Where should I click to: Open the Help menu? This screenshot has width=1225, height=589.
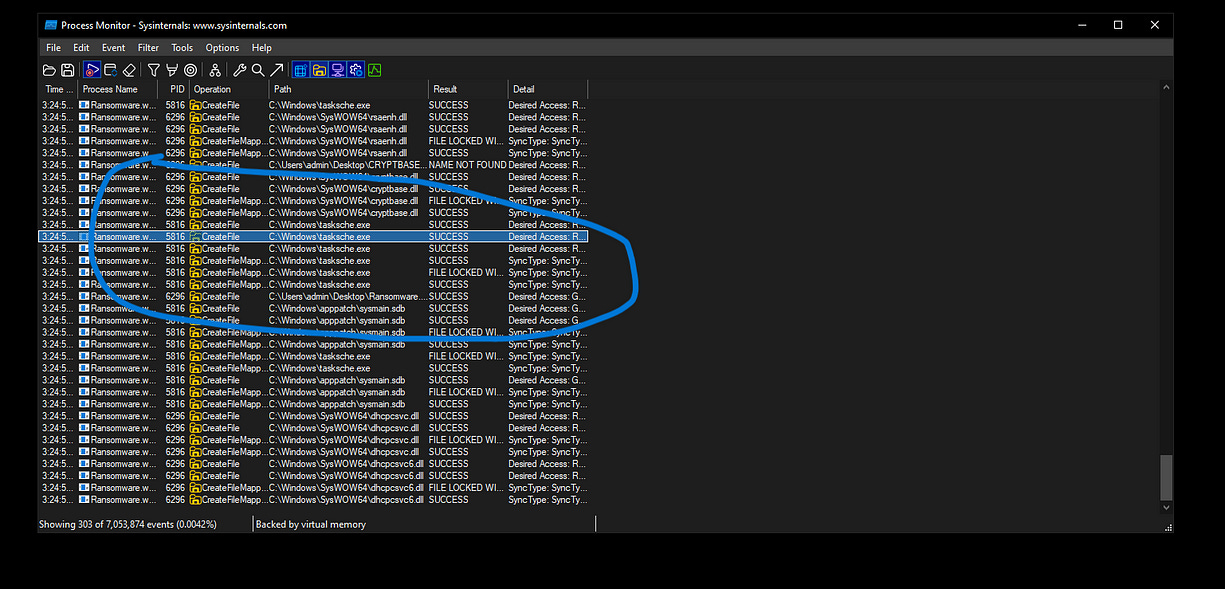261,47
